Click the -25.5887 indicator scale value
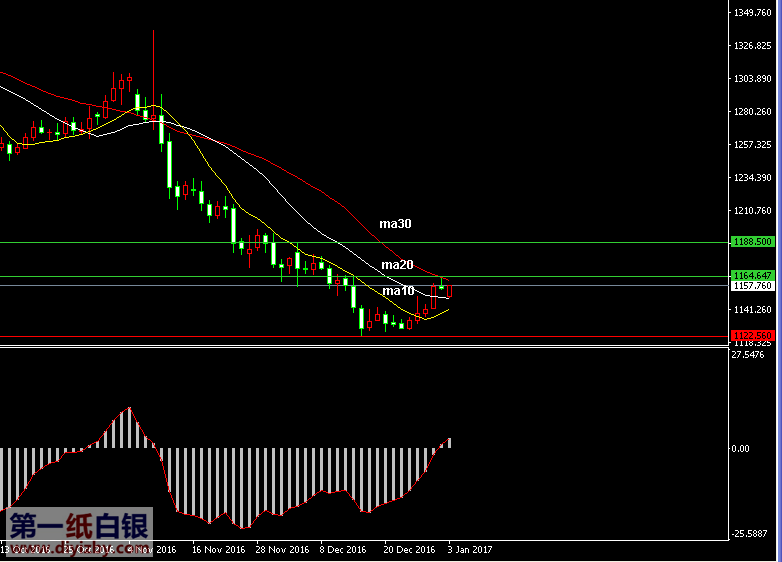The height and width of the screenshot is (562, 782). 750,534
